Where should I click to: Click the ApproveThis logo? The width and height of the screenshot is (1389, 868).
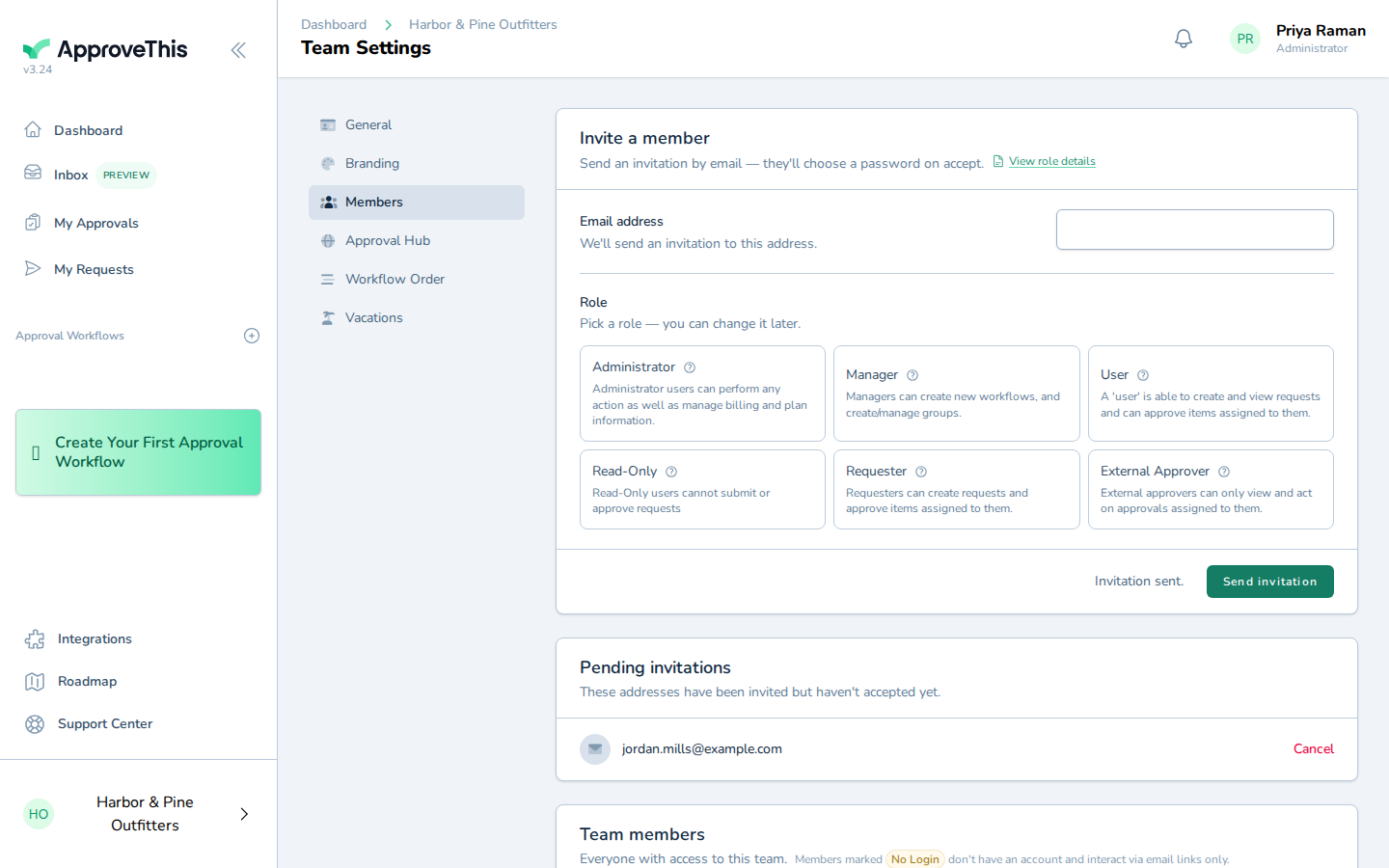tap(105, 49)
